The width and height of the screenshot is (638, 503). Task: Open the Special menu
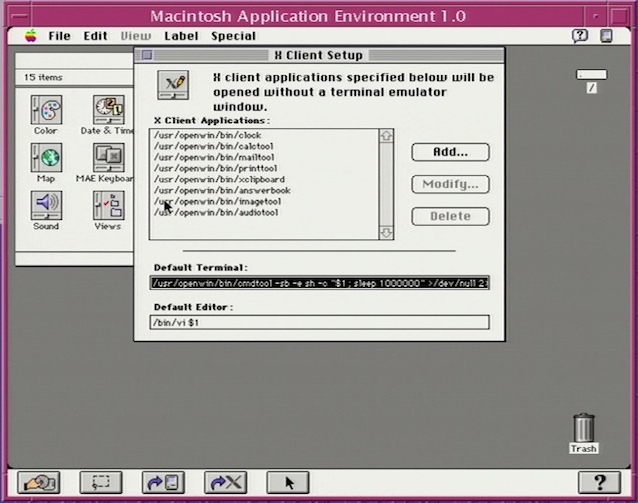pos(233,36)
